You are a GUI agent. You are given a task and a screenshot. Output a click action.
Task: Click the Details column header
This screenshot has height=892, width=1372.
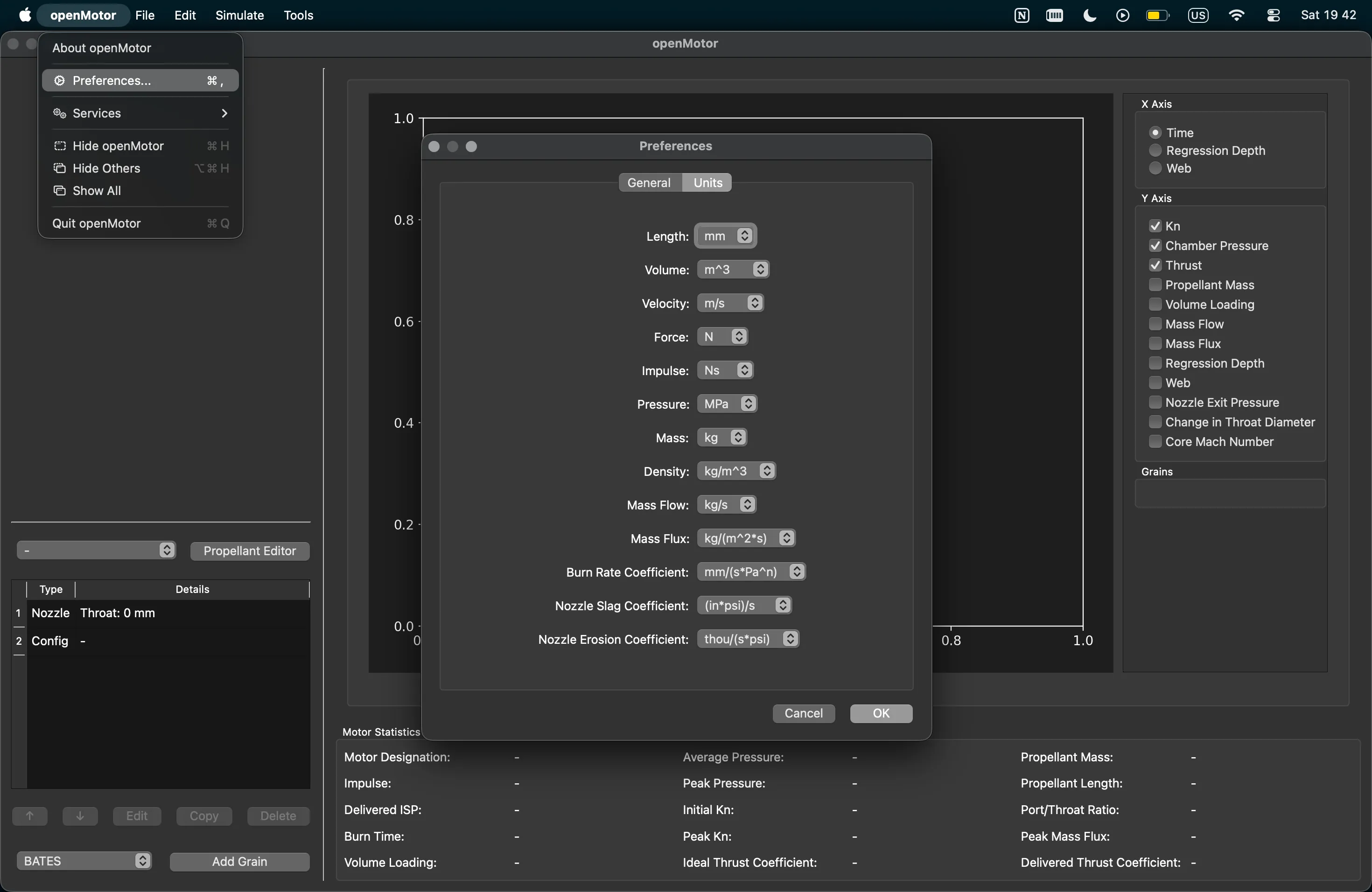point(193,589)
